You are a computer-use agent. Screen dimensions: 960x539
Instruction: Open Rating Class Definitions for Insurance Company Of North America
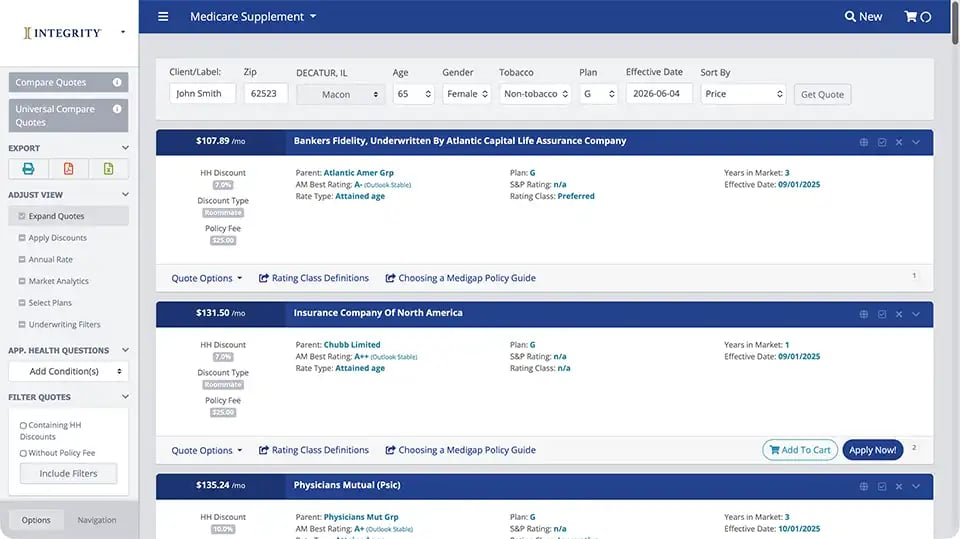[313, 450]
